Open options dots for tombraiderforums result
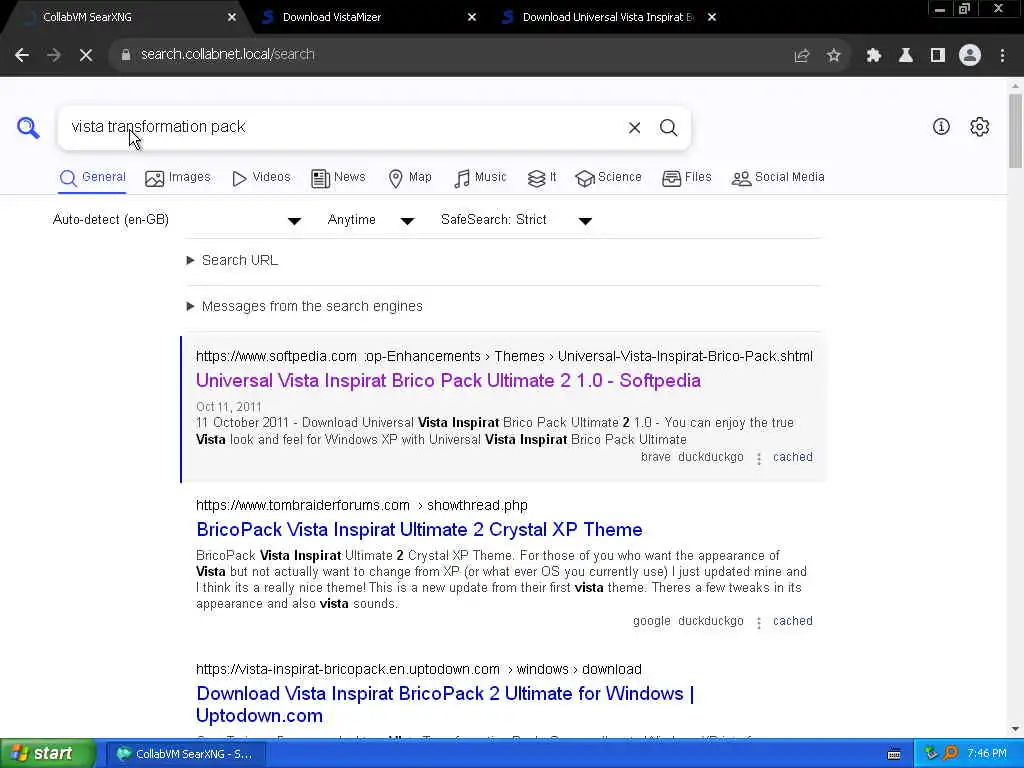Viewport: 1024px width, 768px height. 758,622
